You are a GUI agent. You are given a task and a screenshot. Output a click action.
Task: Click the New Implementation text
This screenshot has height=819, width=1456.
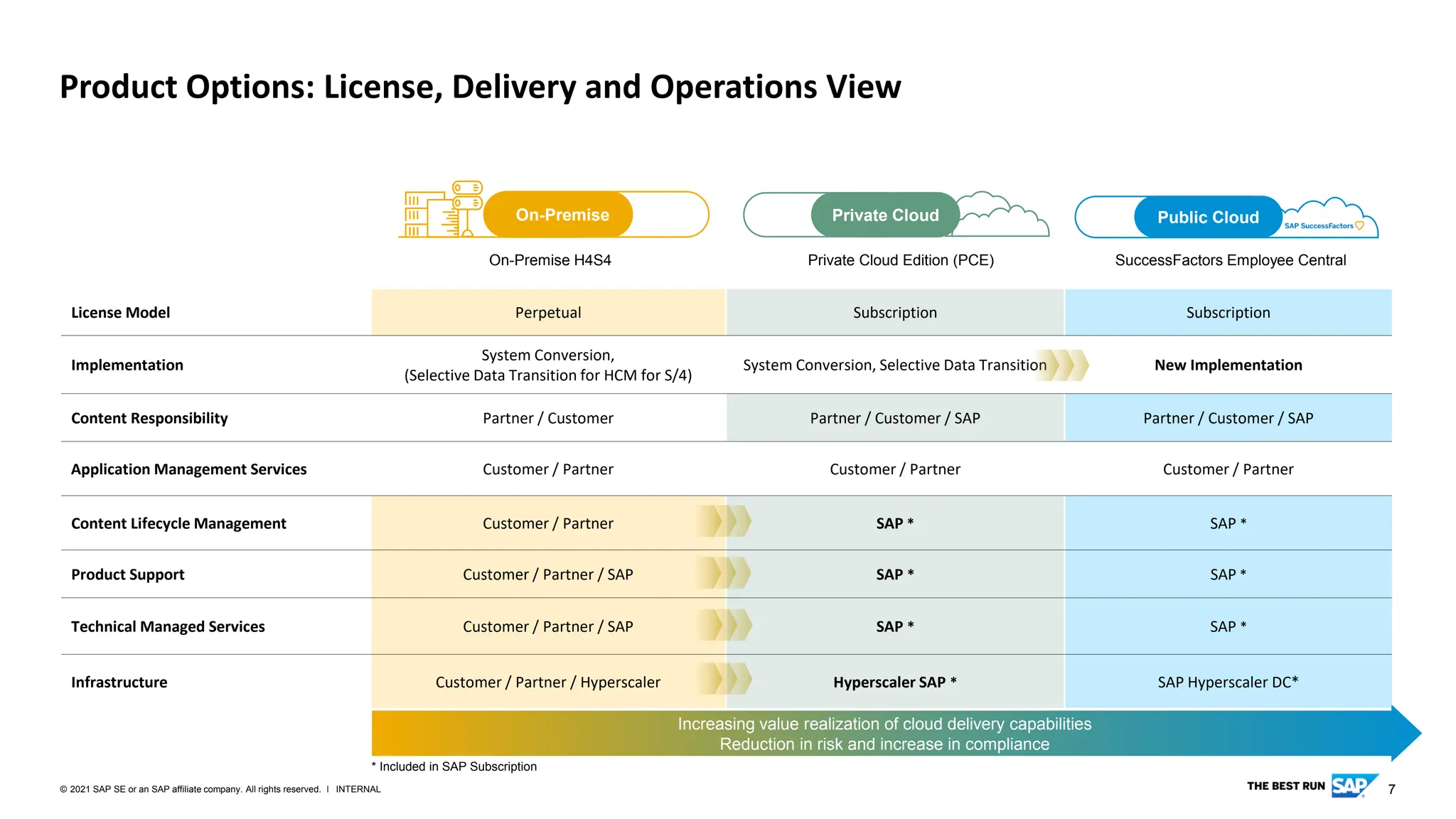1228,365
